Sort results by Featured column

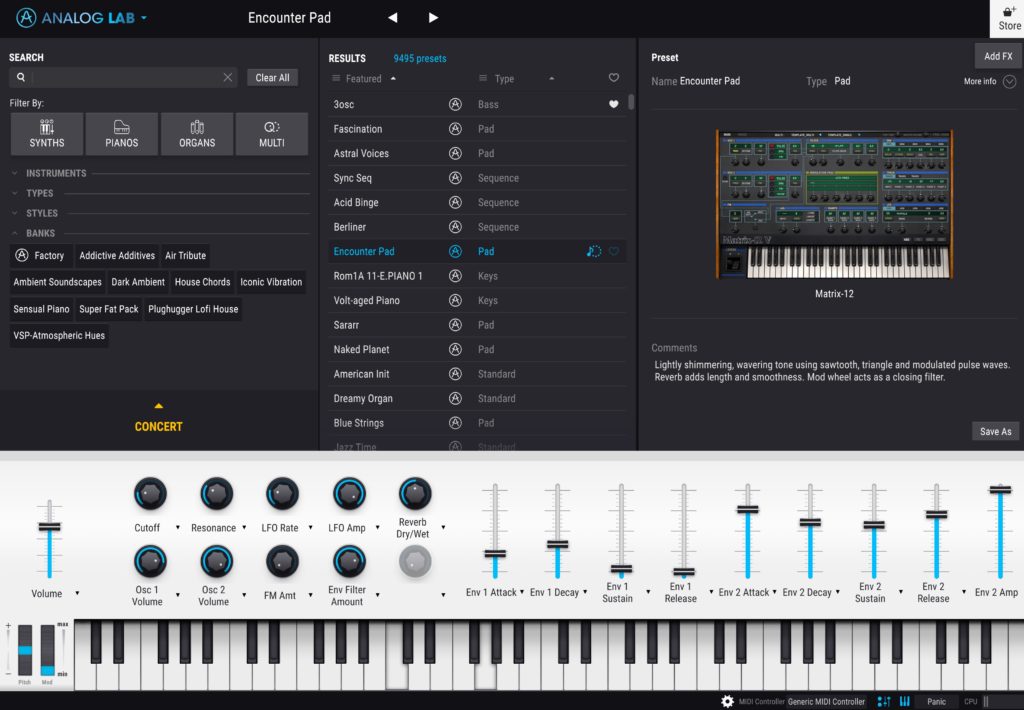pyautogui.click(x=364, y=78)
